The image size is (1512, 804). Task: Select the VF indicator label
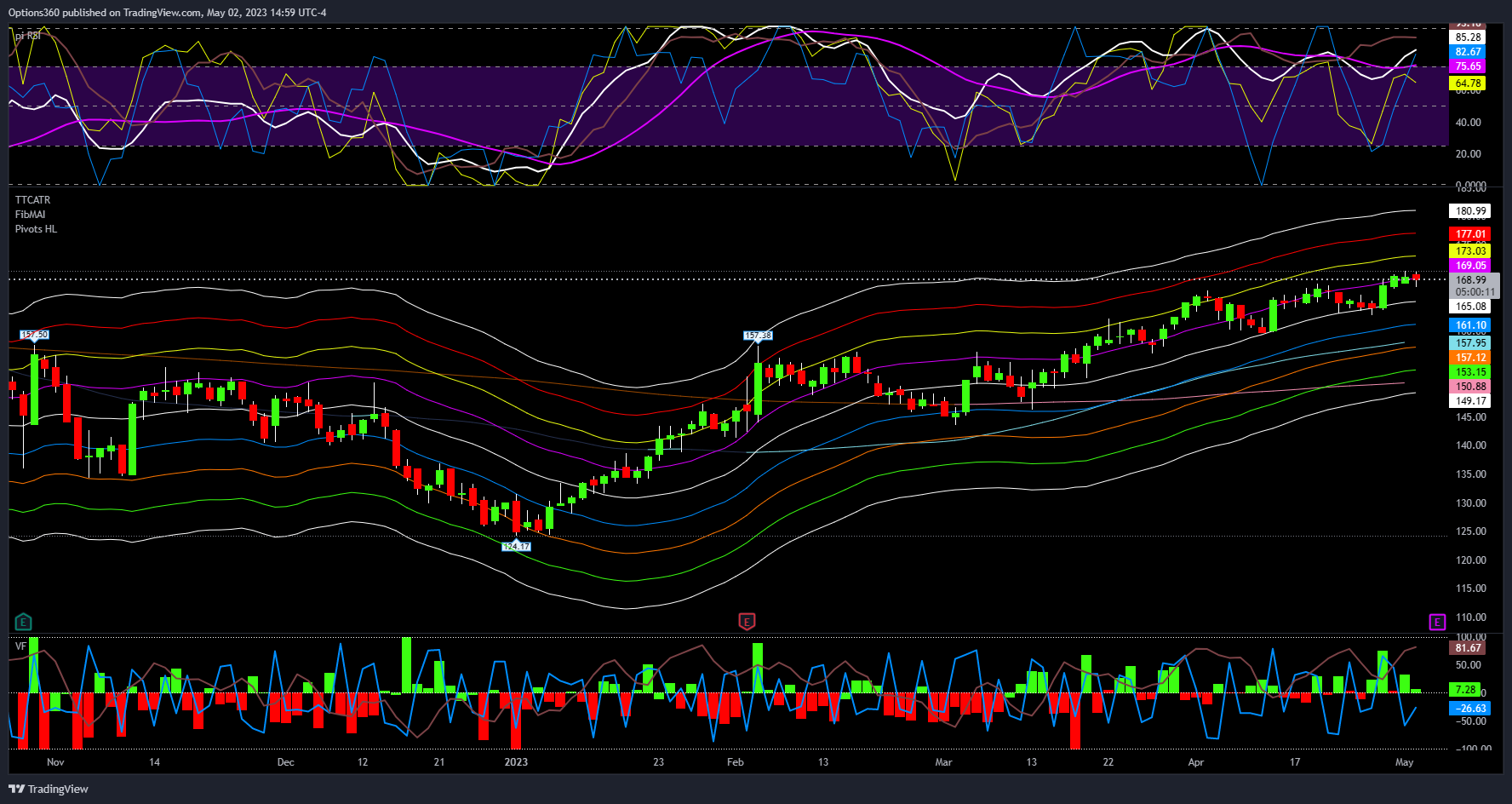(x=20, y=646)
